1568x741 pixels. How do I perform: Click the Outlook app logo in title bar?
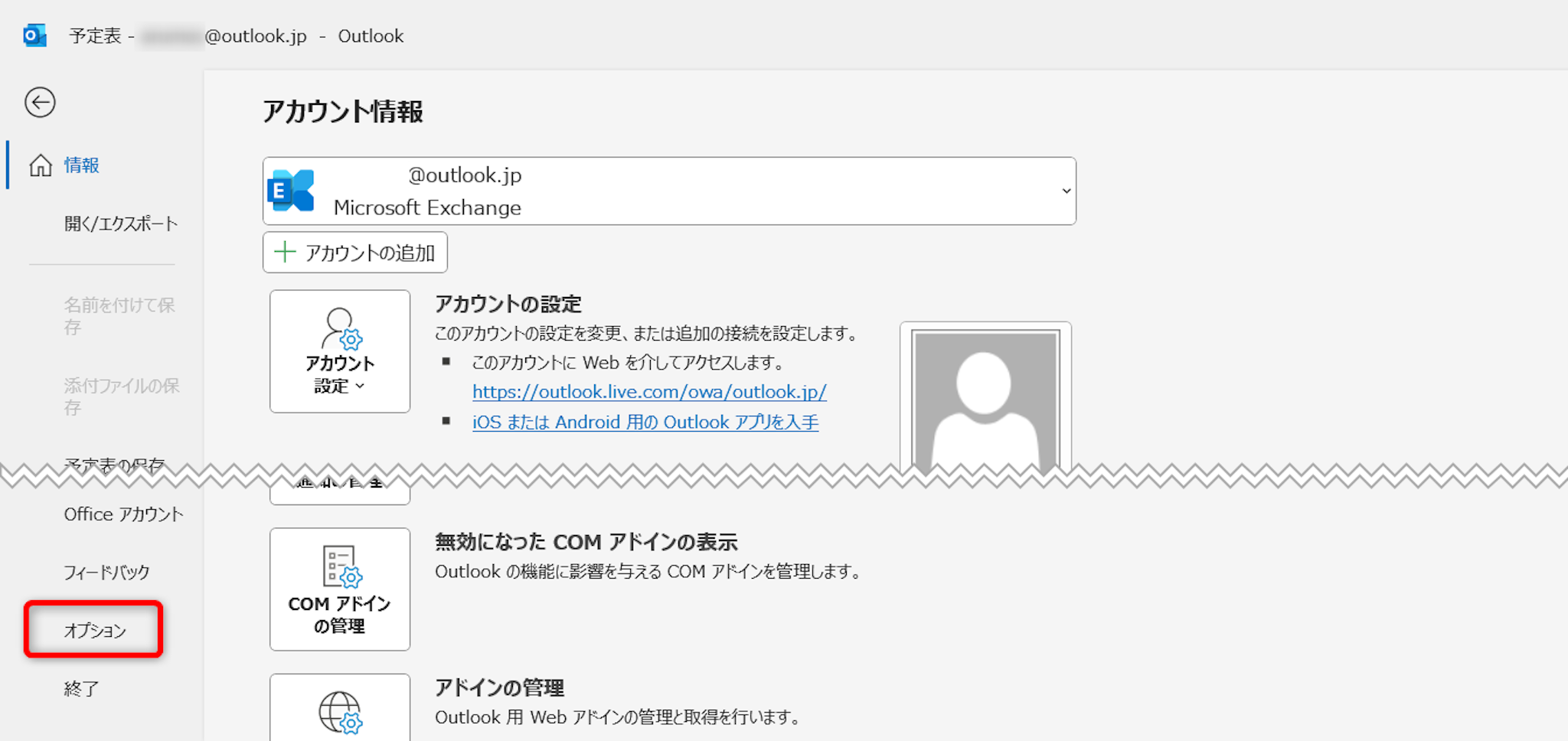[x=35, y=36]
